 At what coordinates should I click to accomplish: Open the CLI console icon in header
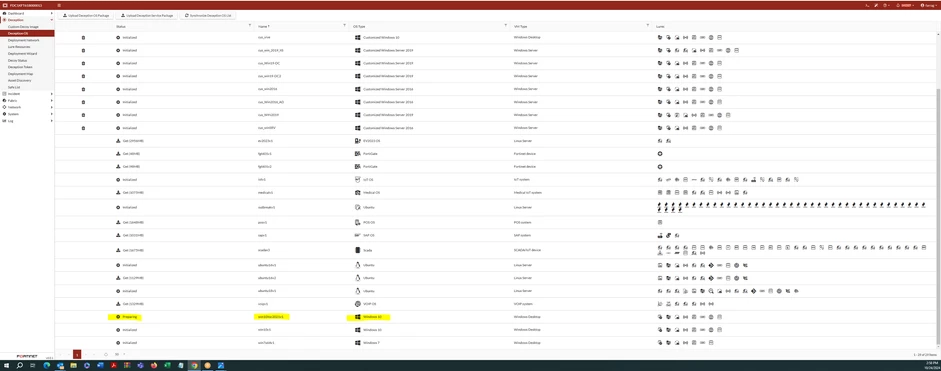click(x=867, y=5)
